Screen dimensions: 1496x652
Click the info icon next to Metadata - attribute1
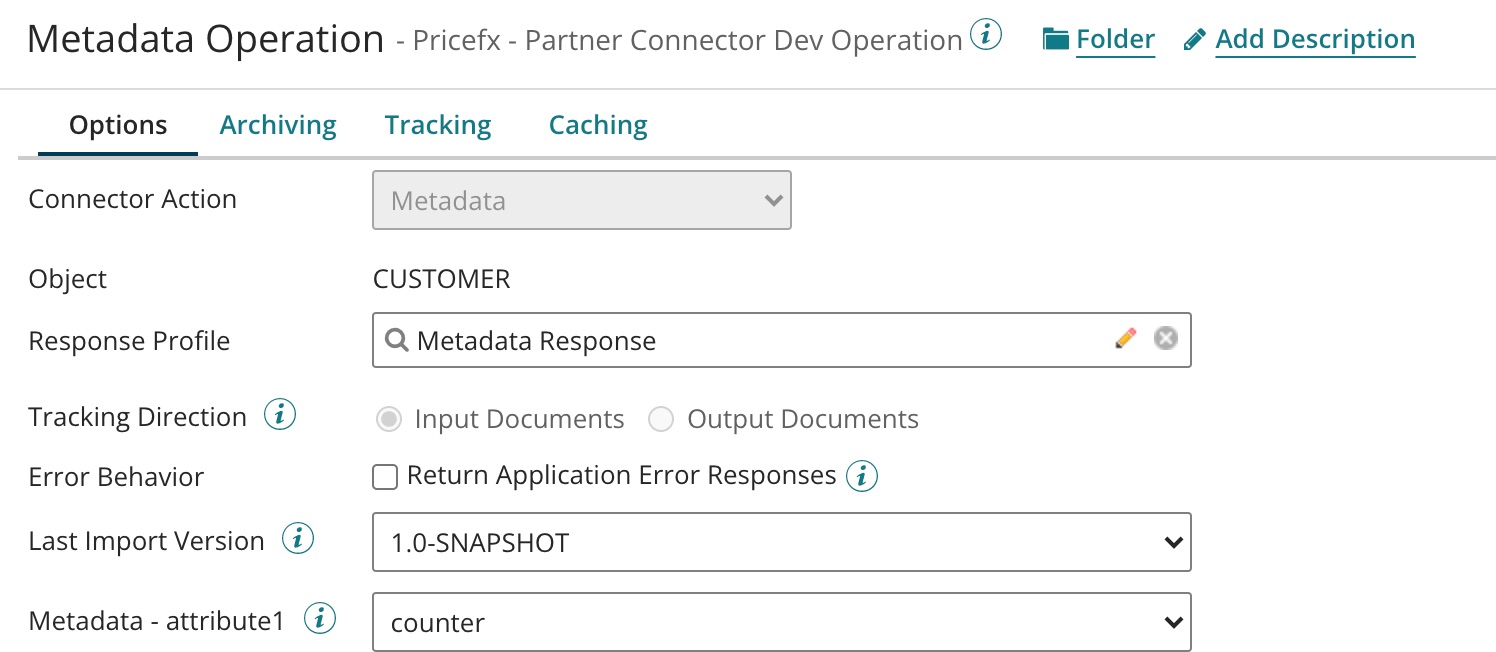pos(319,618)
